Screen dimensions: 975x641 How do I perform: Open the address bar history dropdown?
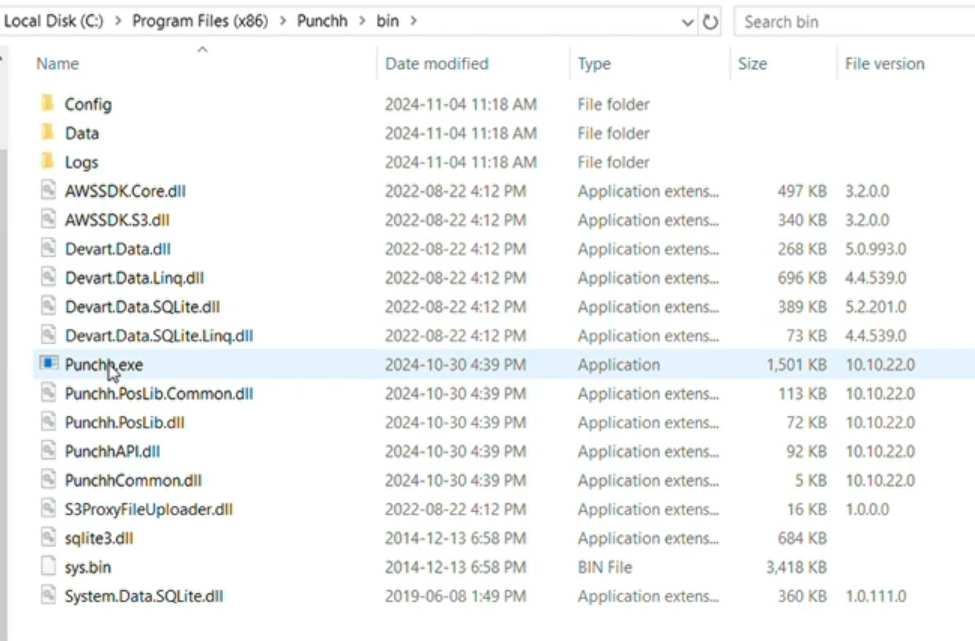coord(687,23)
